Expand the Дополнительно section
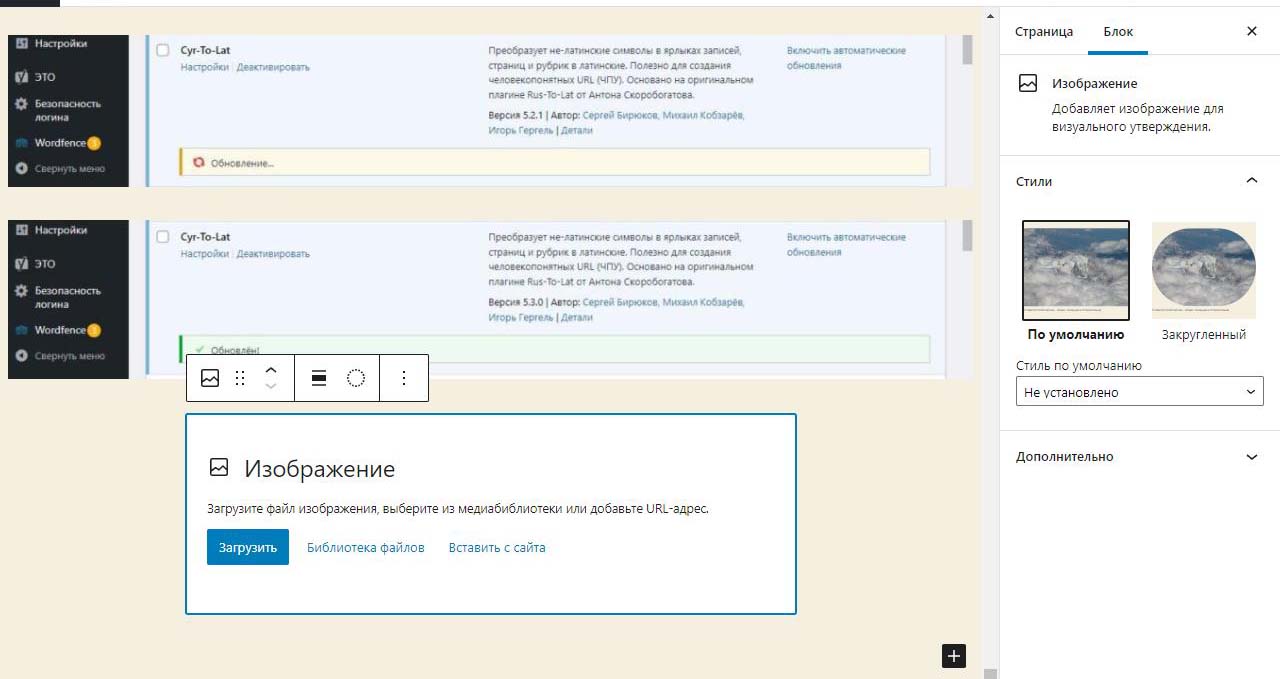Image resolution: width=1280 pixels, height=679 pixels. click(1250, 457)
